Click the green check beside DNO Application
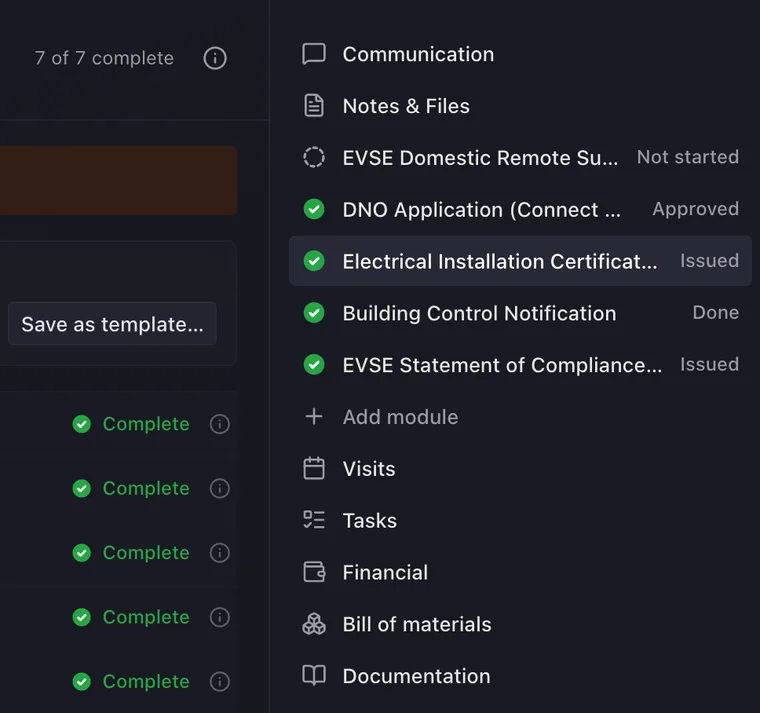The width and height of the screenshot is (760, 713). point(314,209)
